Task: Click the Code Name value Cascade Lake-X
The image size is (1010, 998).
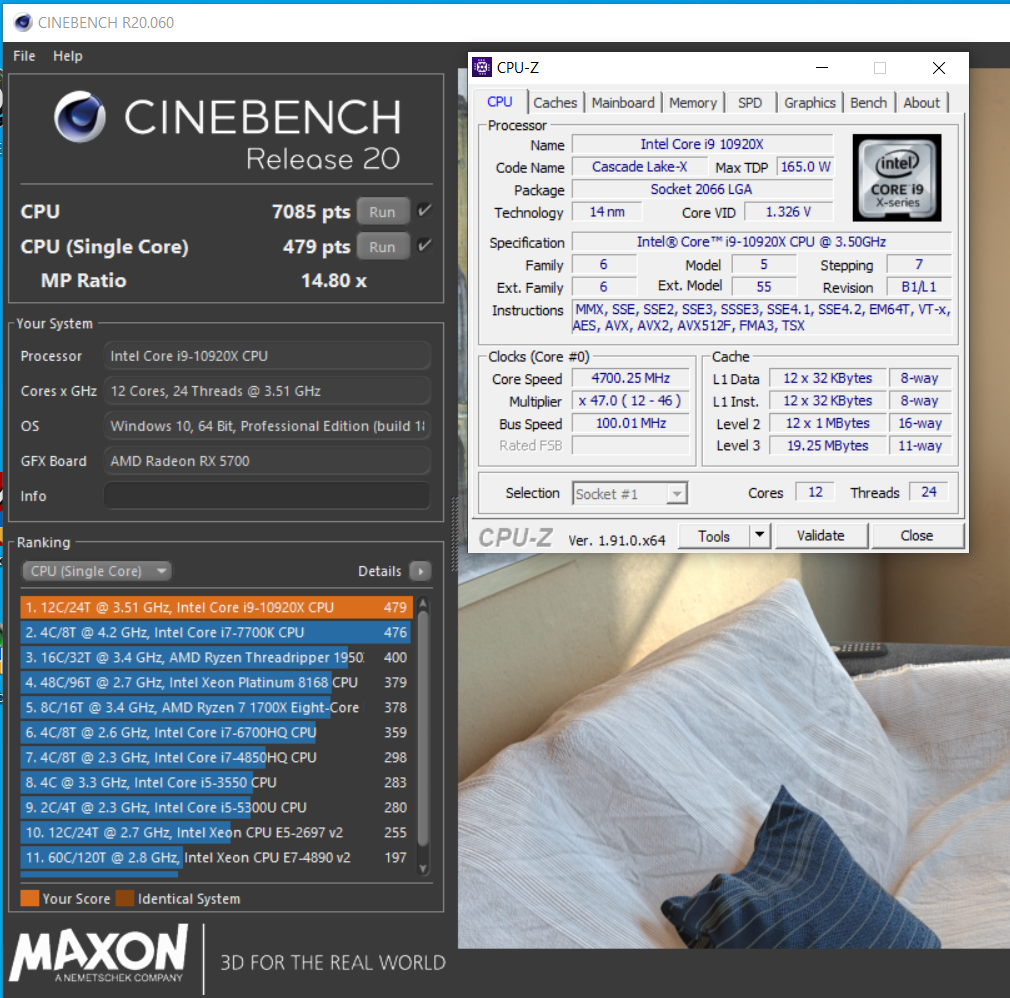Action: point(640,167)
